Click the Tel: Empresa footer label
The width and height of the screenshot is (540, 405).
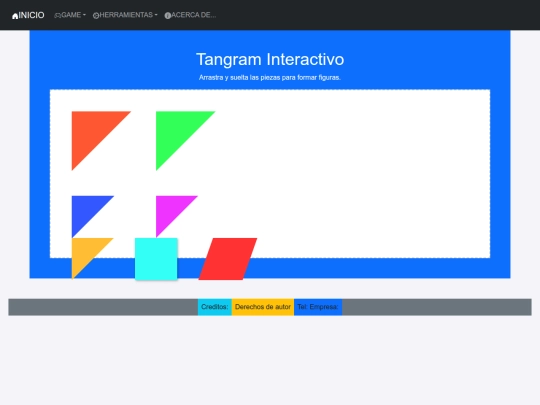318,307
